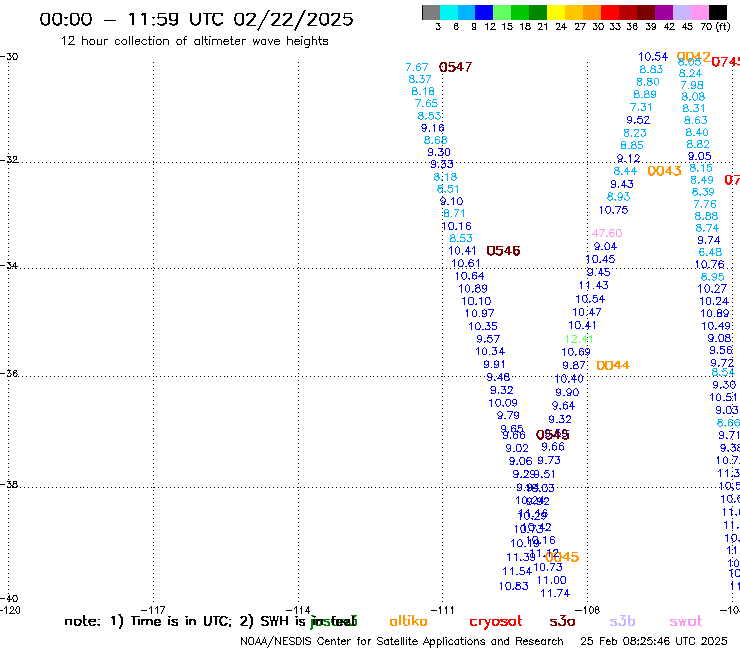Click '12 hour collection of altimeter wave heights'

[x=194, y=41]
